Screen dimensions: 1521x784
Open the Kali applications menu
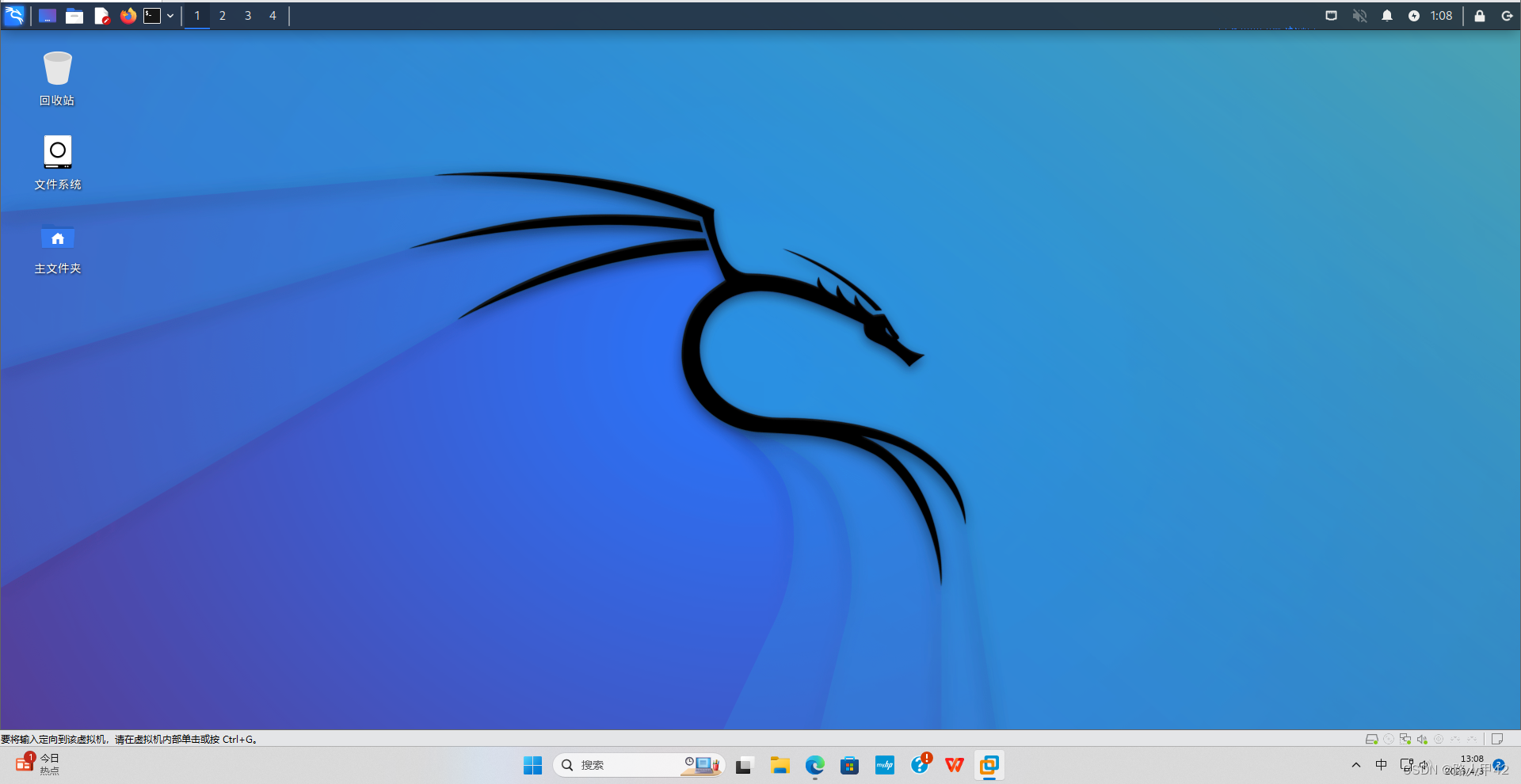point(14,15)
